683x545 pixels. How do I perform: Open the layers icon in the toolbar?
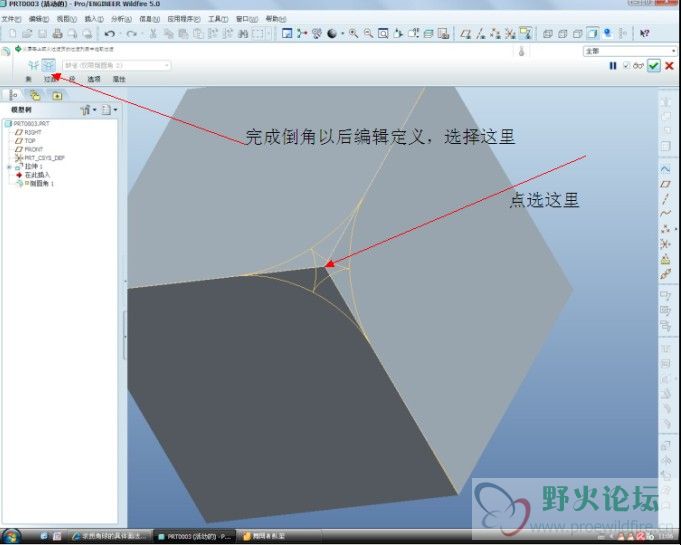428,34
